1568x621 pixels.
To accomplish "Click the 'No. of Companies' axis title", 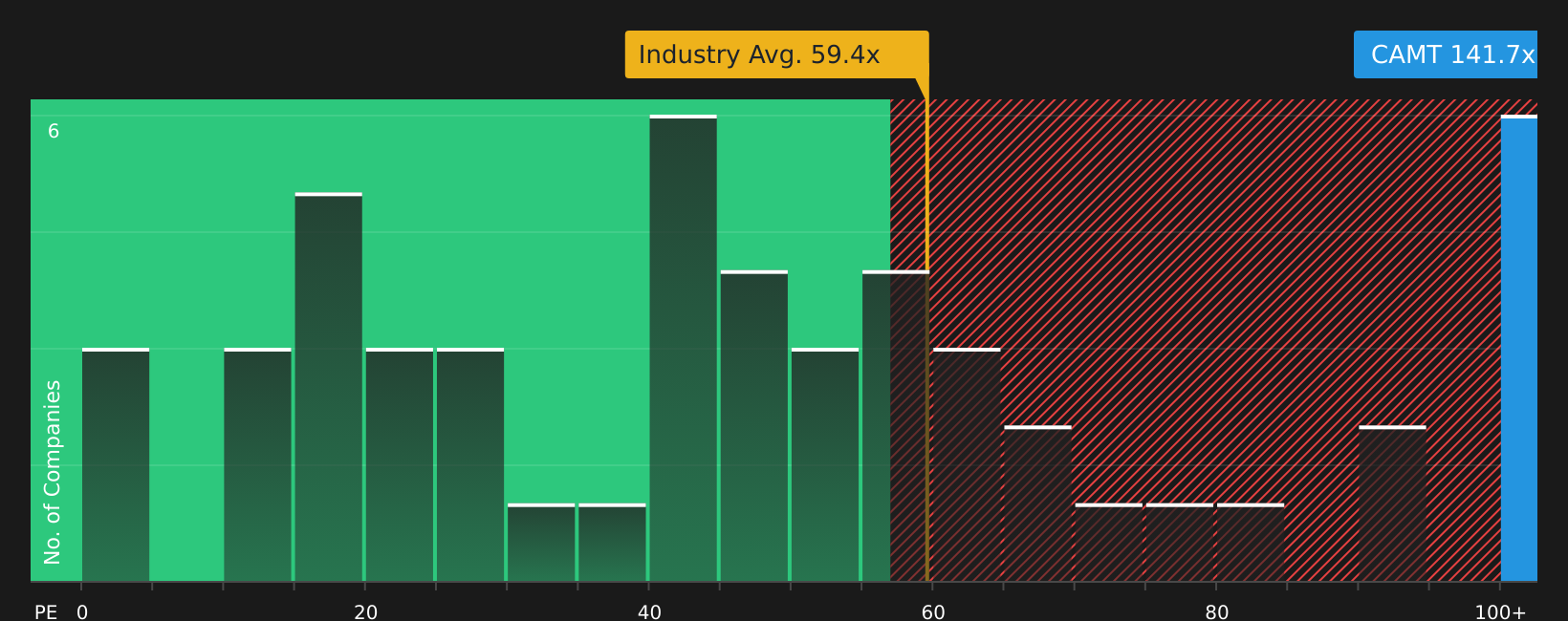I will tap(53, 472).
